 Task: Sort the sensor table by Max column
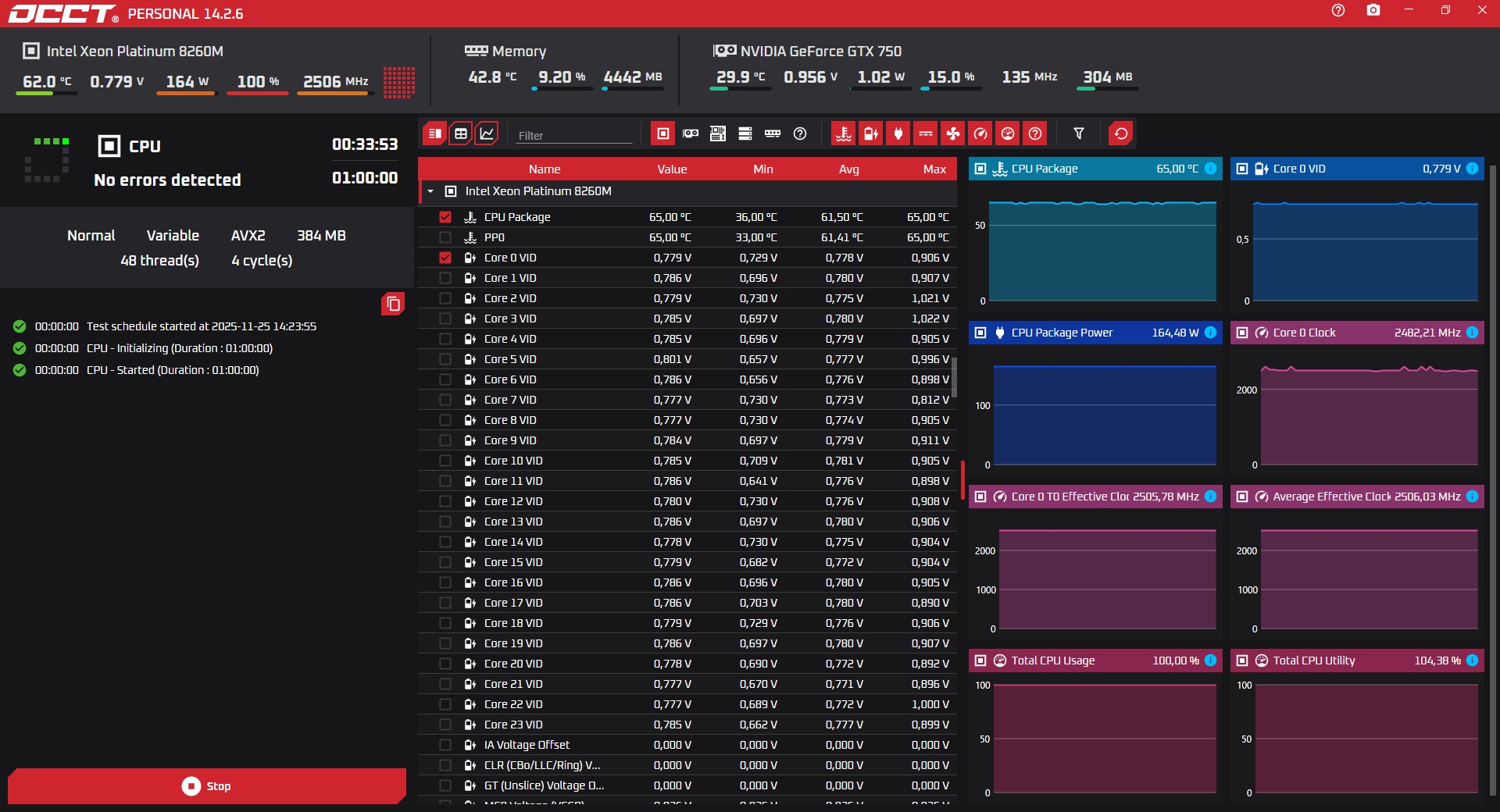[934, 169]
